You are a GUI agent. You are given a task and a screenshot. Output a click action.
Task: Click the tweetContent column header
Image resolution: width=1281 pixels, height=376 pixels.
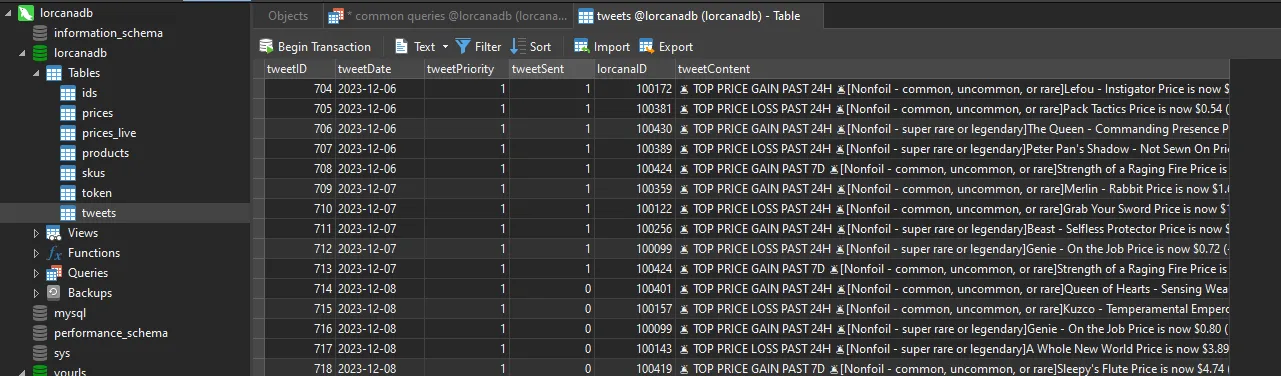pos(951,69)
